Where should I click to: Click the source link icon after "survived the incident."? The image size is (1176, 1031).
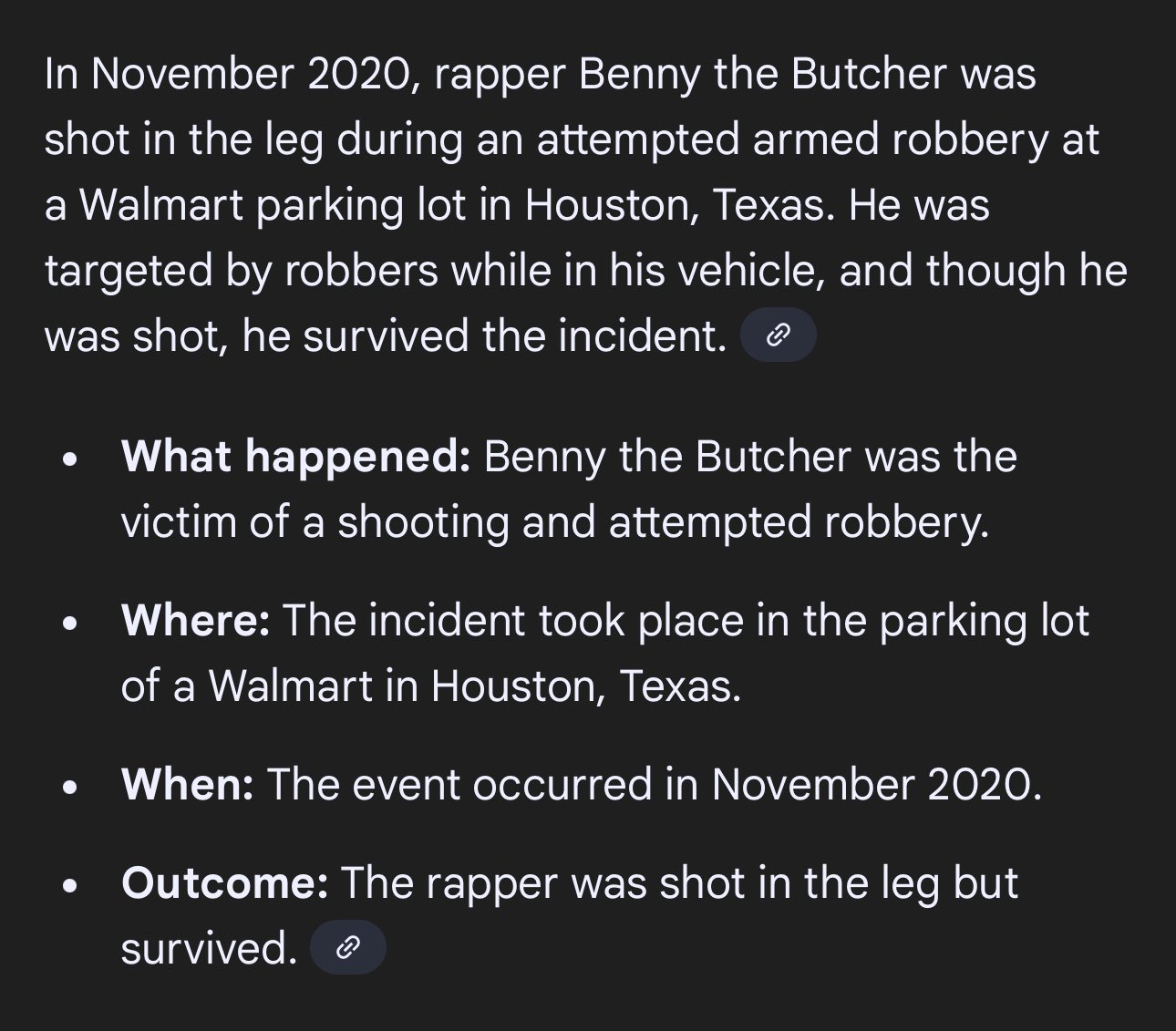click(778, 336)
